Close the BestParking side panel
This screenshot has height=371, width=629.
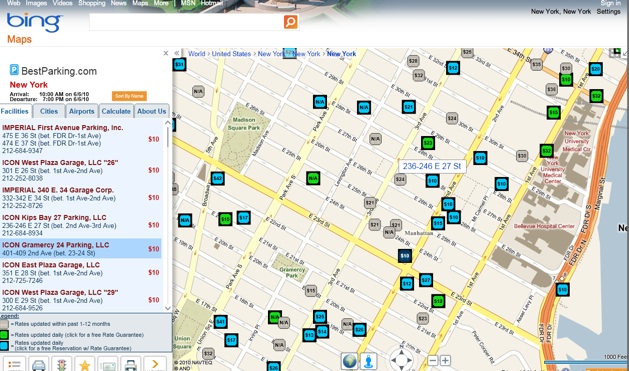click(166, 53)
